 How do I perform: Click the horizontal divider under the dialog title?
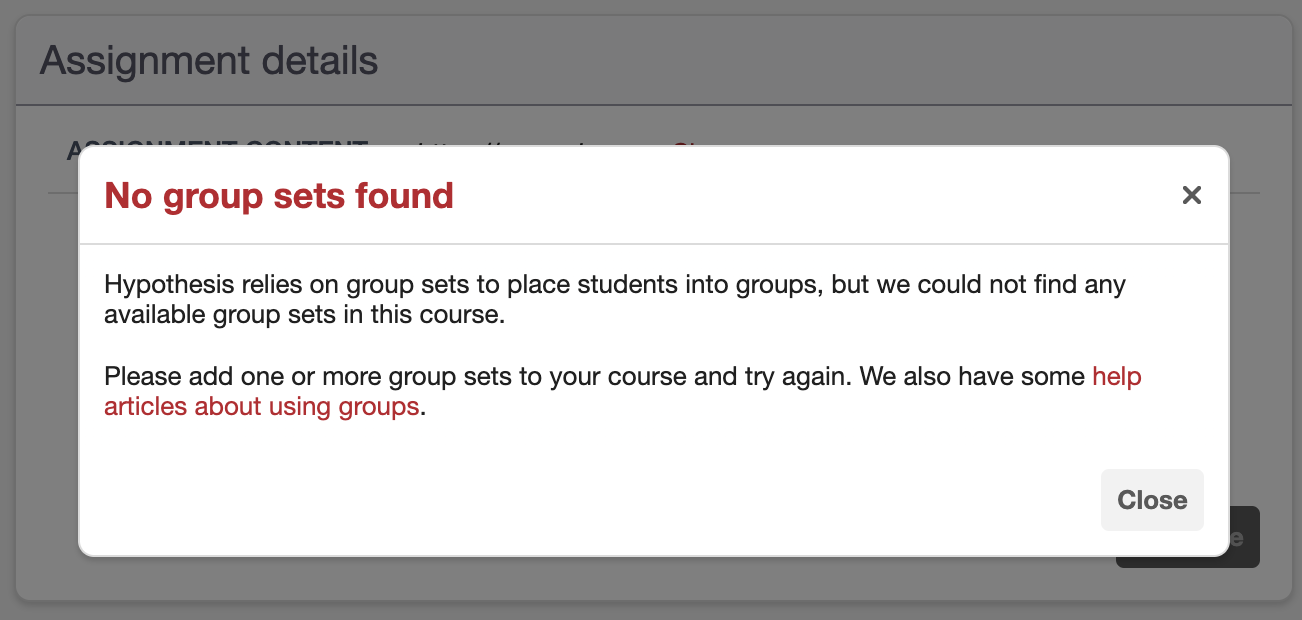654,244
